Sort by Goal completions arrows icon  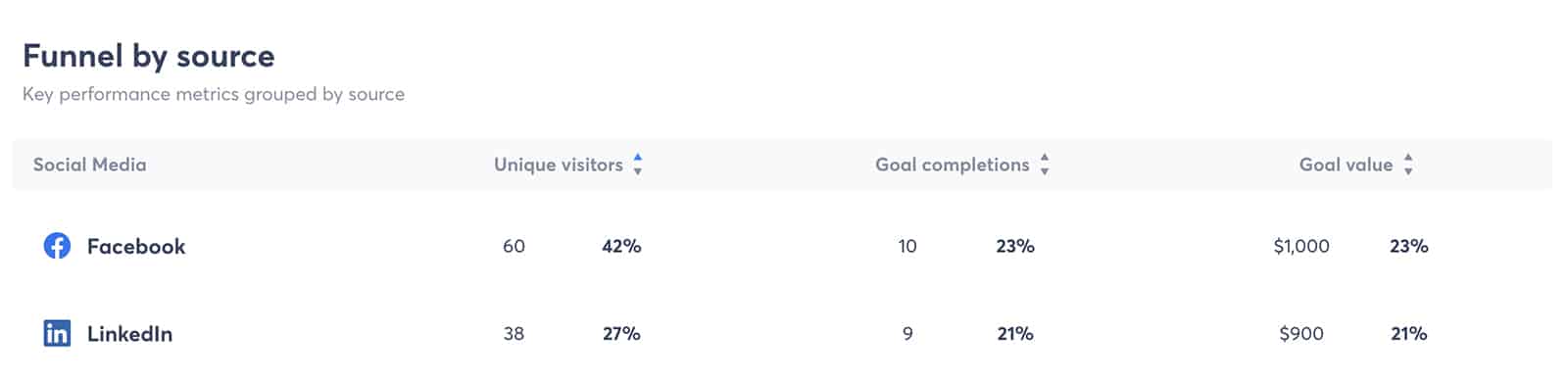tap(1045, 165)
